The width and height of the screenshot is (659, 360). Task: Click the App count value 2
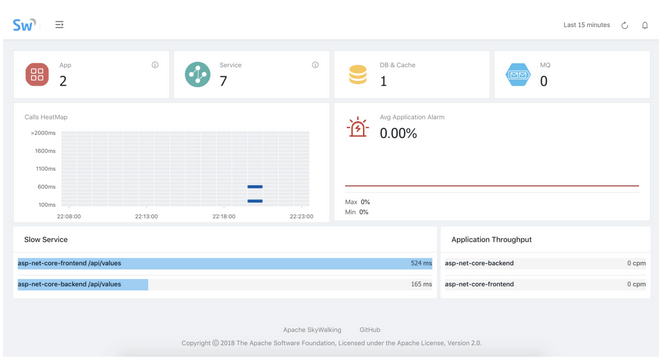[x=63, y=81]
